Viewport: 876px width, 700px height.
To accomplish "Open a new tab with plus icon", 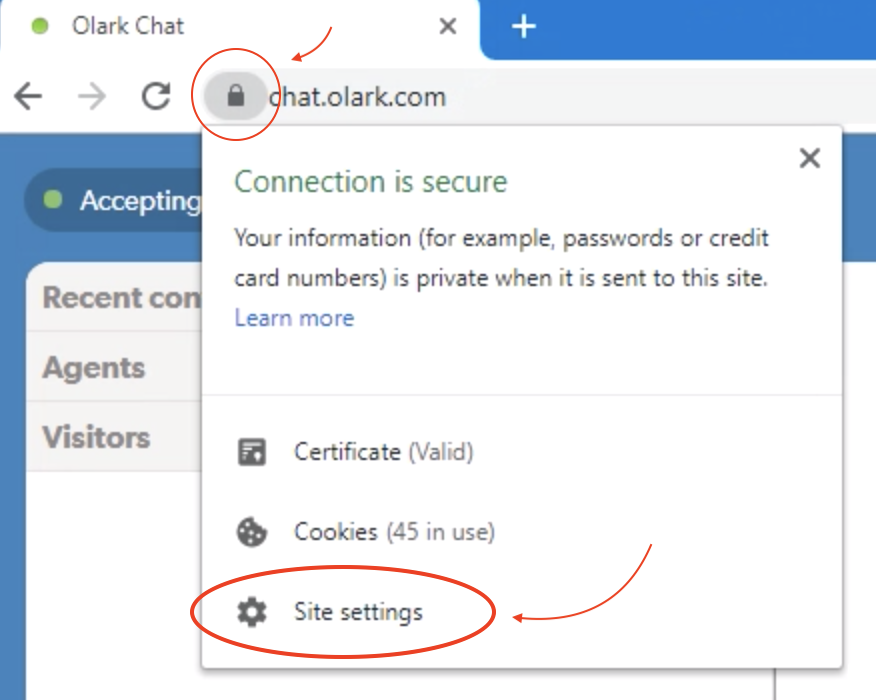I will click(523, 26).
